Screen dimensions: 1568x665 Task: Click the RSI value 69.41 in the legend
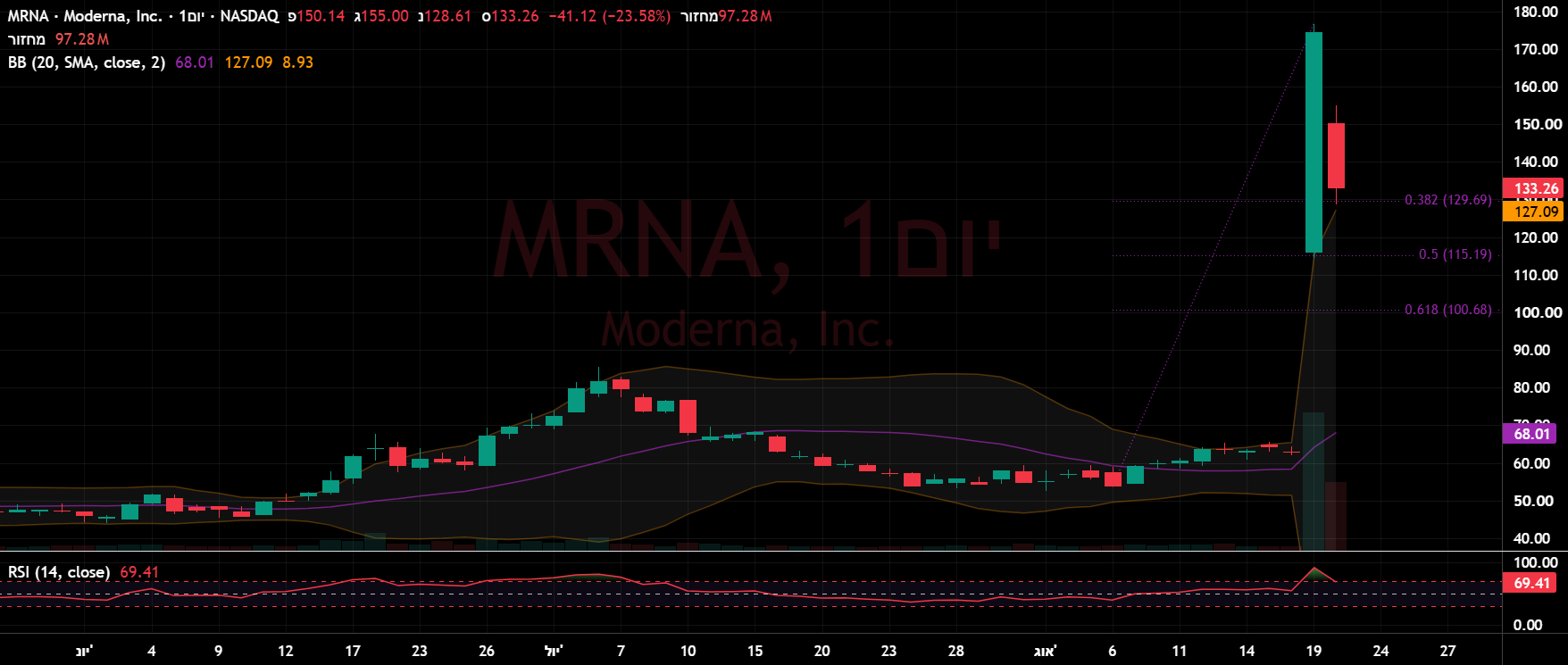[139, 572]
